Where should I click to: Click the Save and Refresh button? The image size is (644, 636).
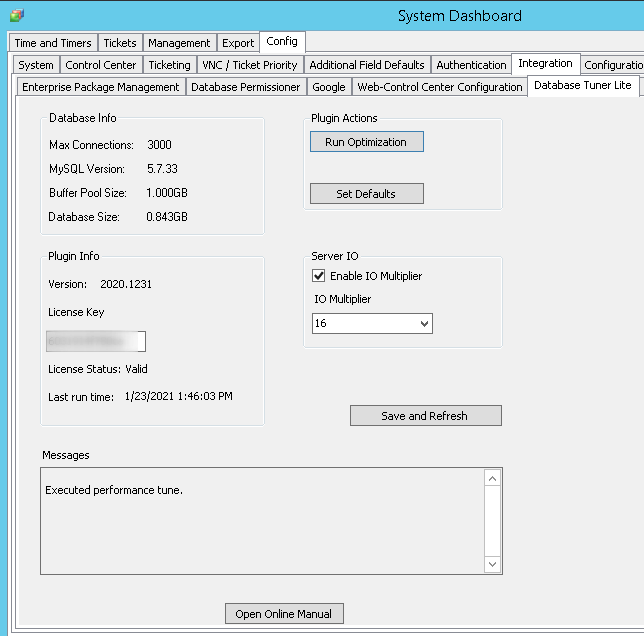(426, 416)
